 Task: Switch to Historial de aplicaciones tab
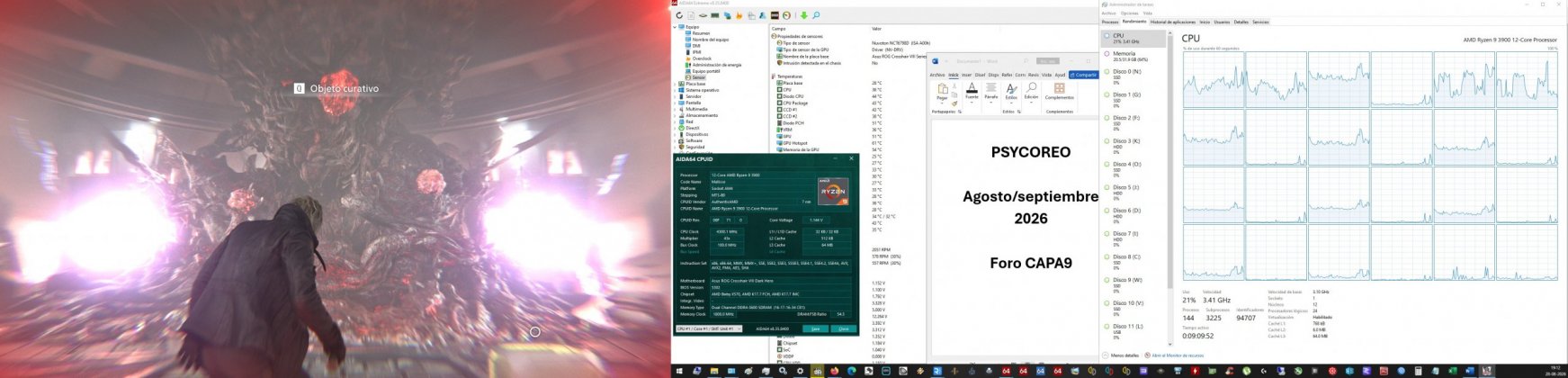(1173, 22)
